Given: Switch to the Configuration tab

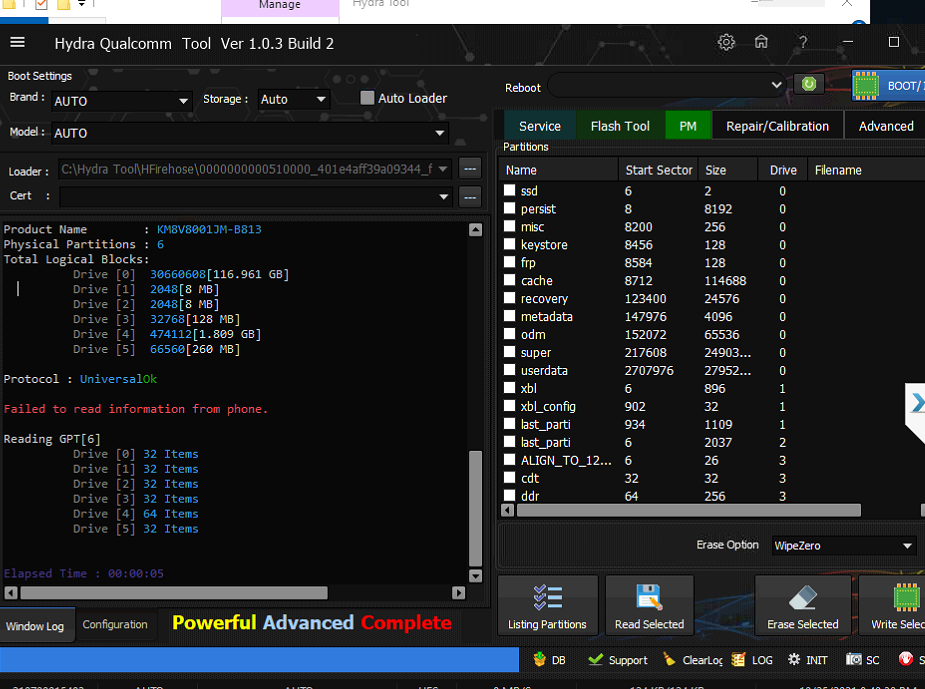Looking at the screenshot, I should click(115, 624).
